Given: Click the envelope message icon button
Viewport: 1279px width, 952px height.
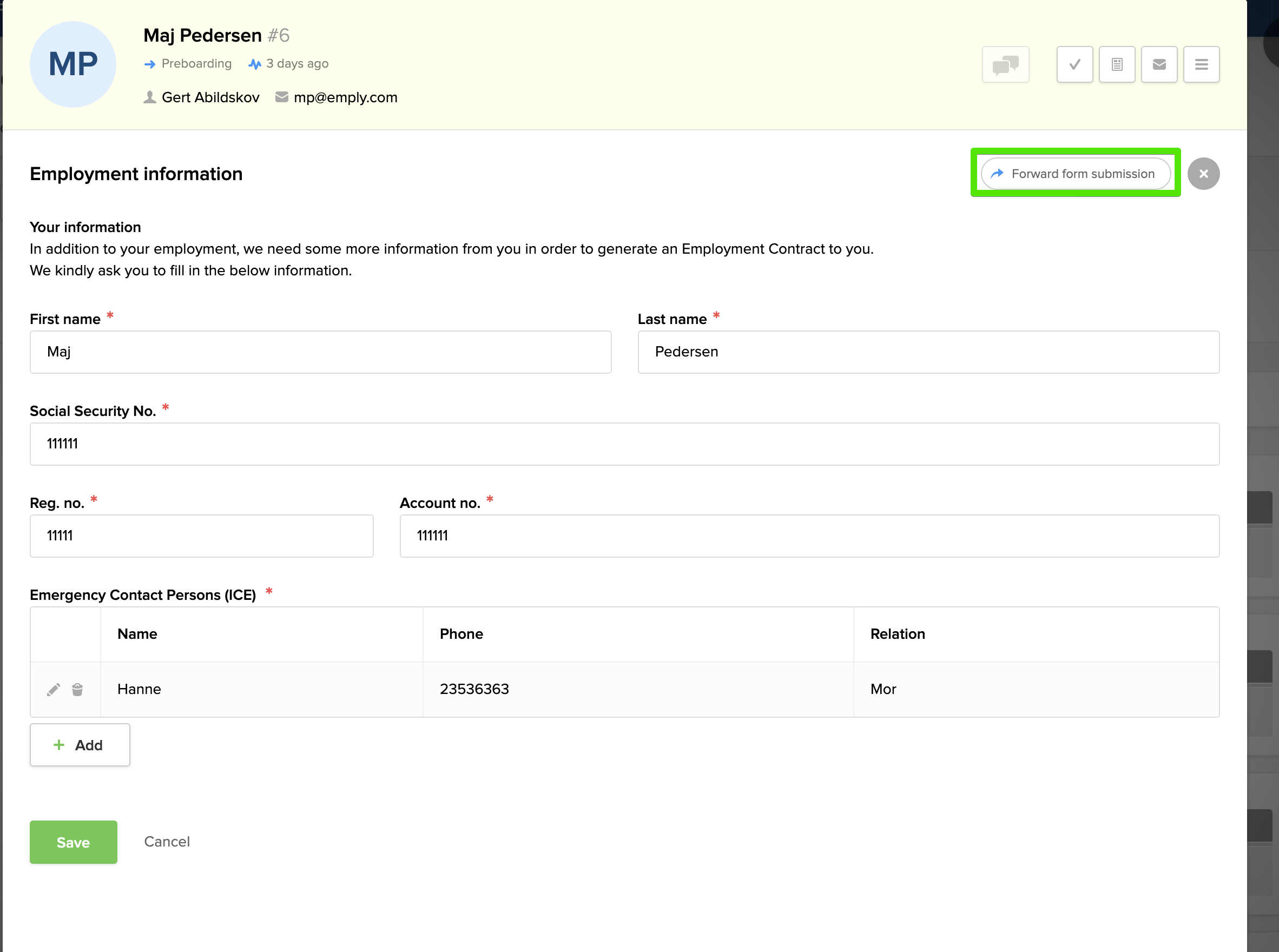Looking at the screenshot, I should pos(1159,64).
